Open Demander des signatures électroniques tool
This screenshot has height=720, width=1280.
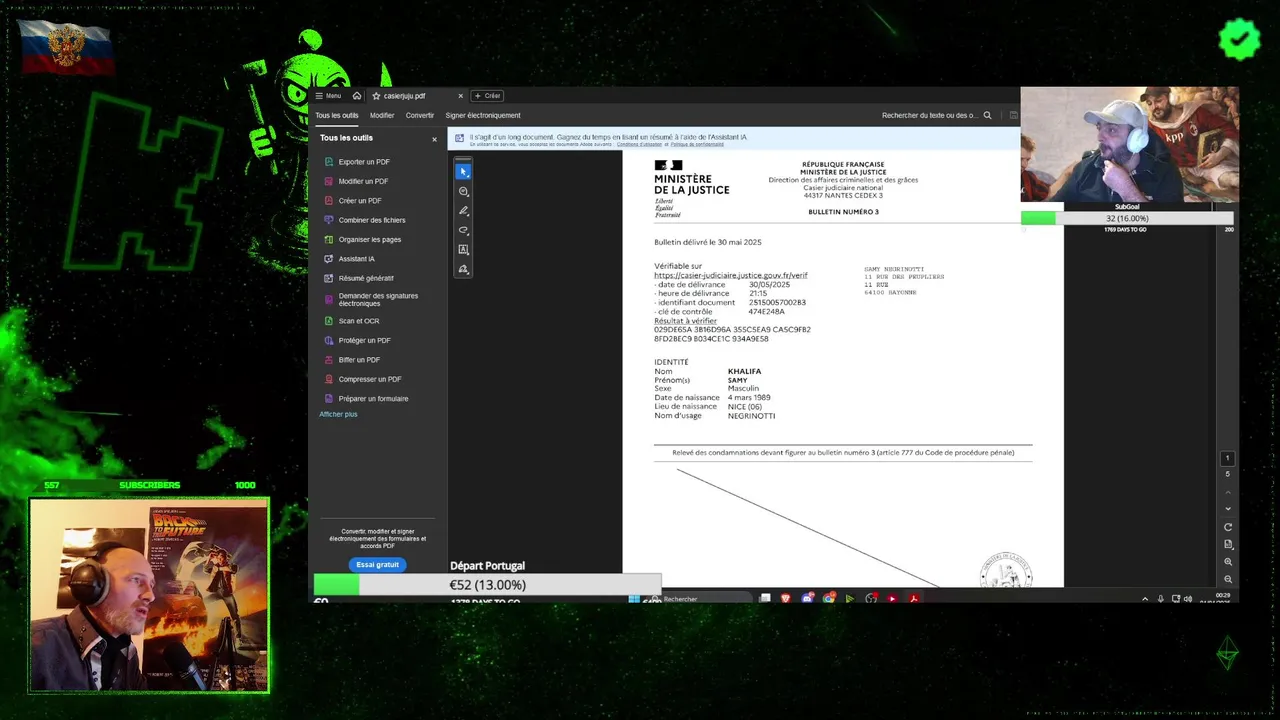378,299
